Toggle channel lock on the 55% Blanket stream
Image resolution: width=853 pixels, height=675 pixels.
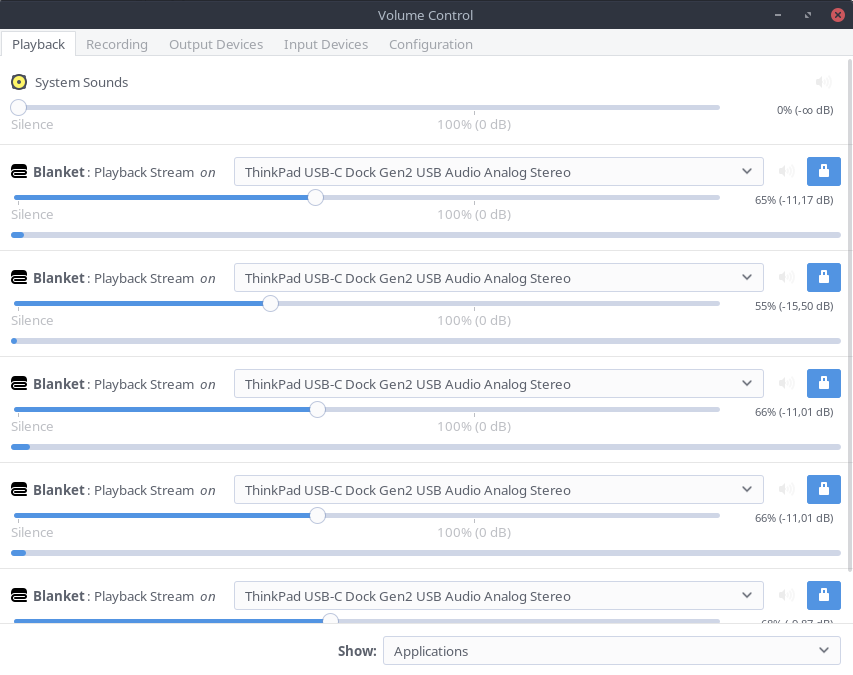[x=823, y=278]
